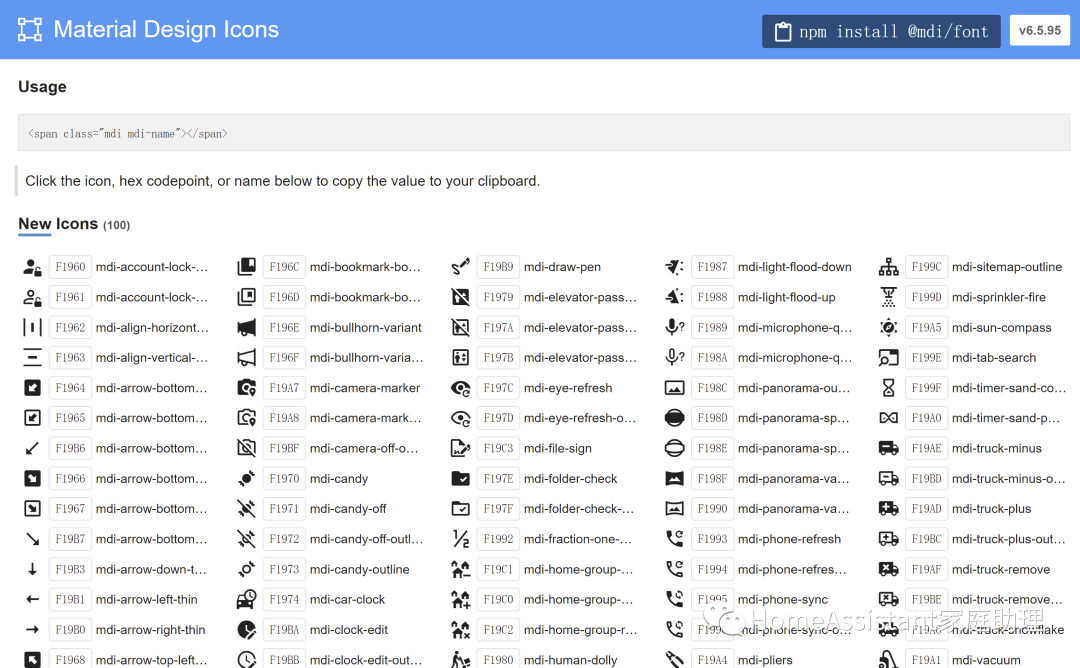The image size is (1080, 668).
Task: Click the mdi-light-flood-down icon
Action: pyautogui.click(x=674, y=267)
